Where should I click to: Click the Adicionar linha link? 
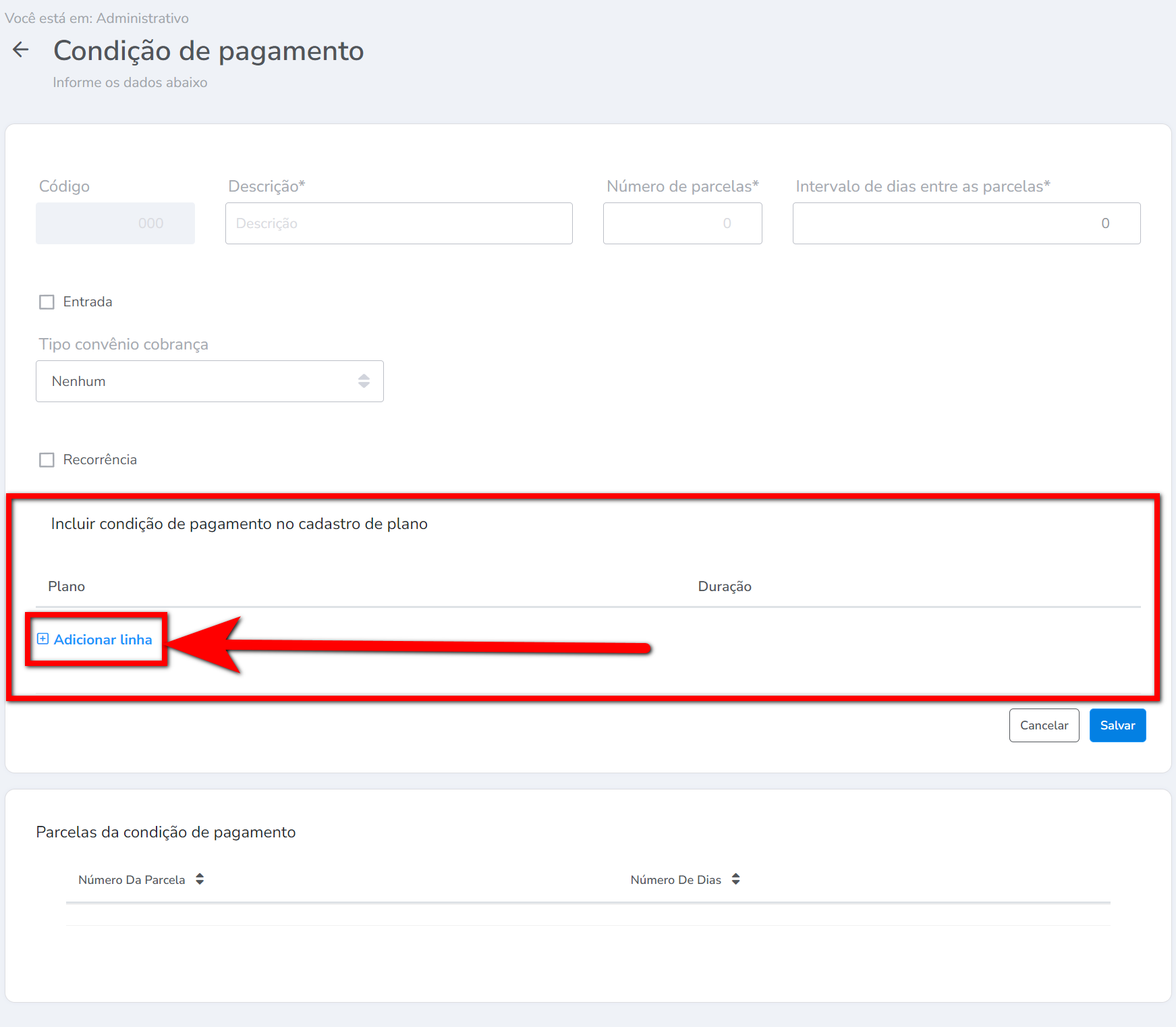pos(103,640)
